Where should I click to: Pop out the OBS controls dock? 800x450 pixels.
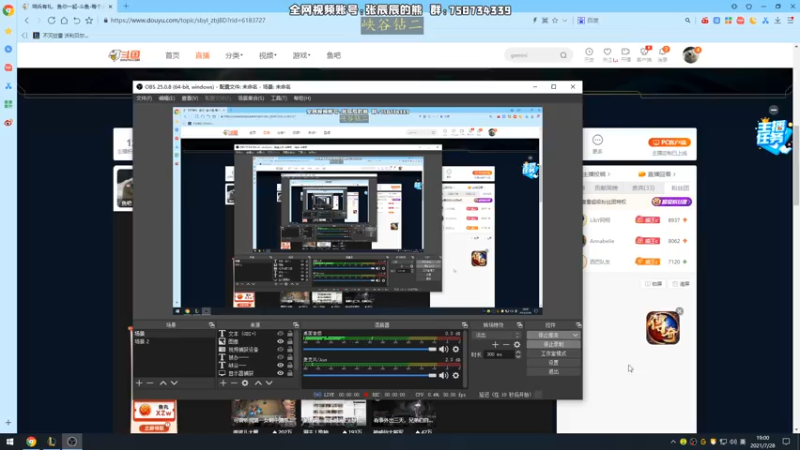point(578,325)
